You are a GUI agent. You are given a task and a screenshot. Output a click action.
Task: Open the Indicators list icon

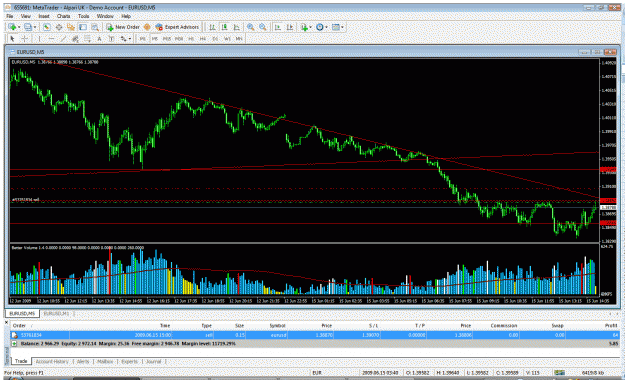(304, 27)
